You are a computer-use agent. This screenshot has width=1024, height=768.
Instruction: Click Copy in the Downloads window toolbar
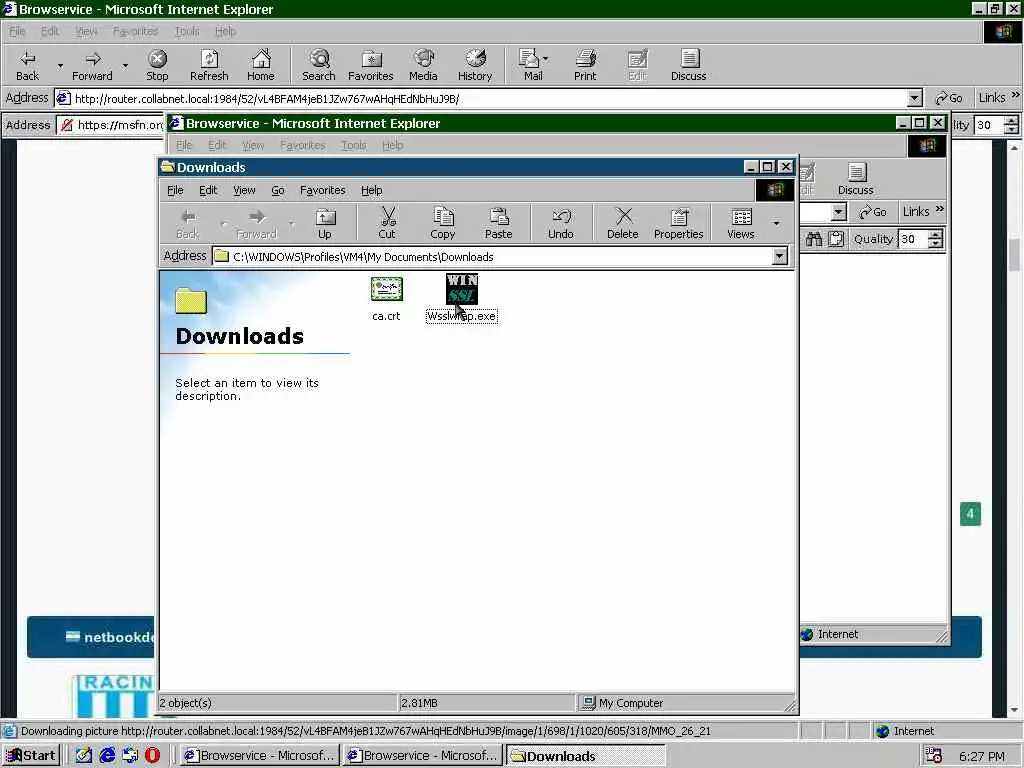click(x=442, y=223)
